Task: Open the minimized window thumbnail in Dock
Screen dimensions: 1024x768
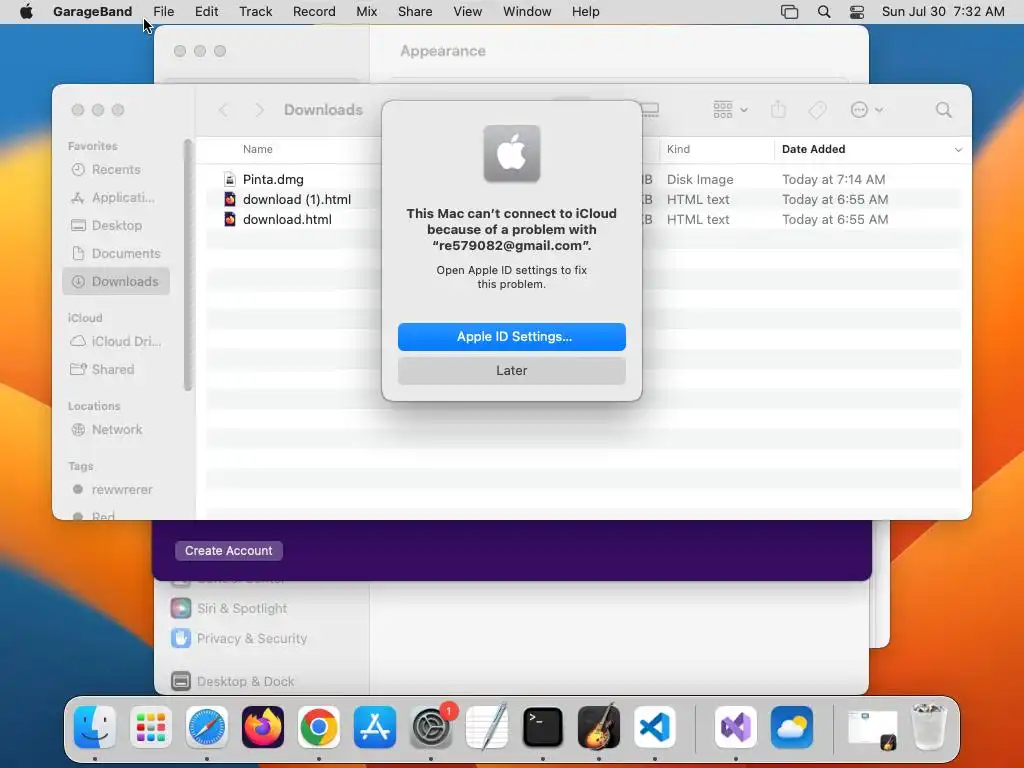Action: [872, 729]
